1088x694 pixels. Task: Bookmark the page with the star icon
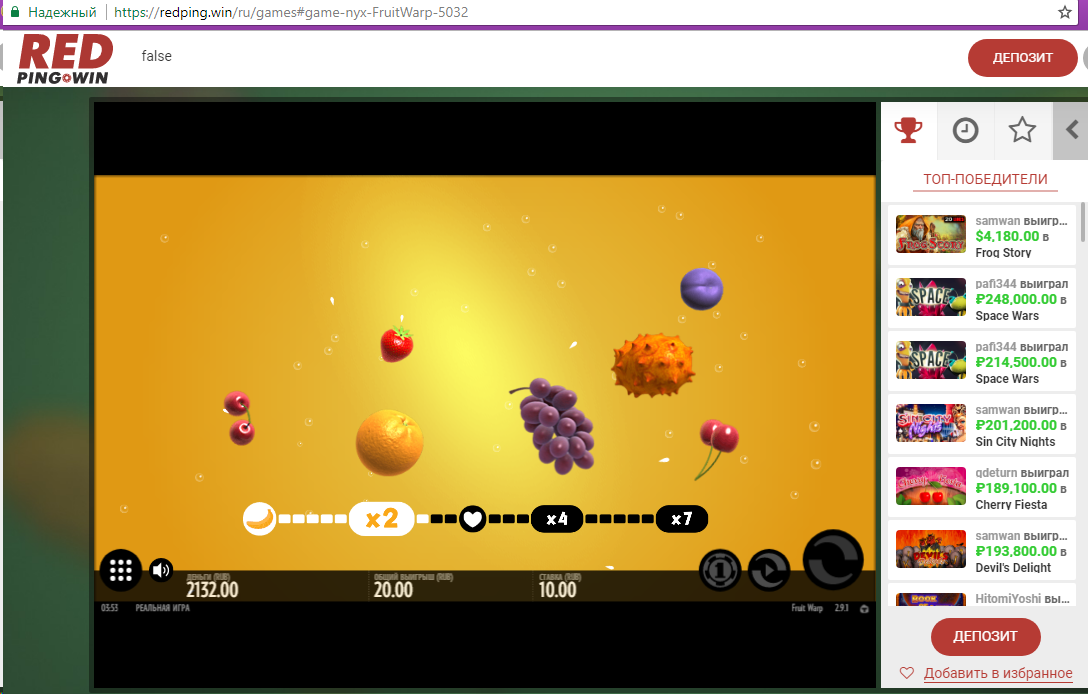coord(1064,12)
